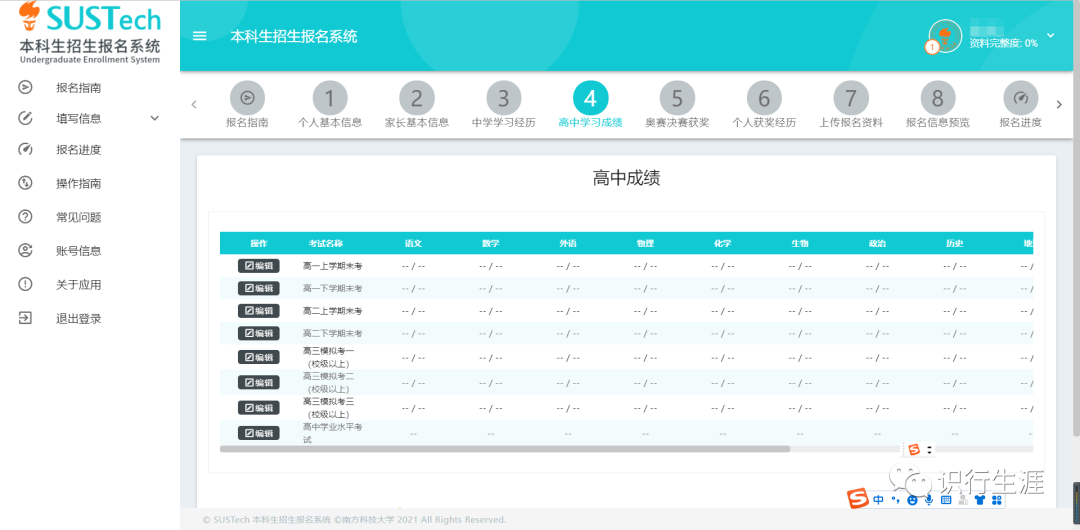This screenshot has width=1080, height=530.
Task: Click the table's horizontal scrollbar
Action: 505,449
